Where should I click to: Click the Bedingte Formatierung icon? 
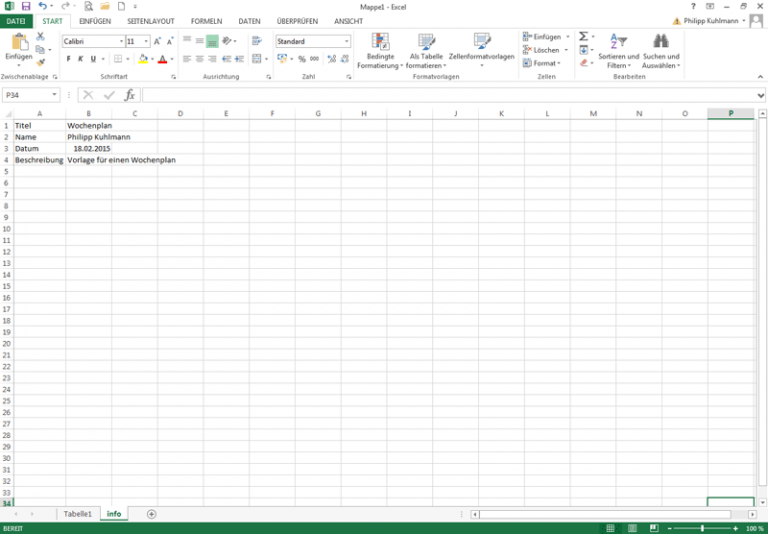tap(380, 49)
